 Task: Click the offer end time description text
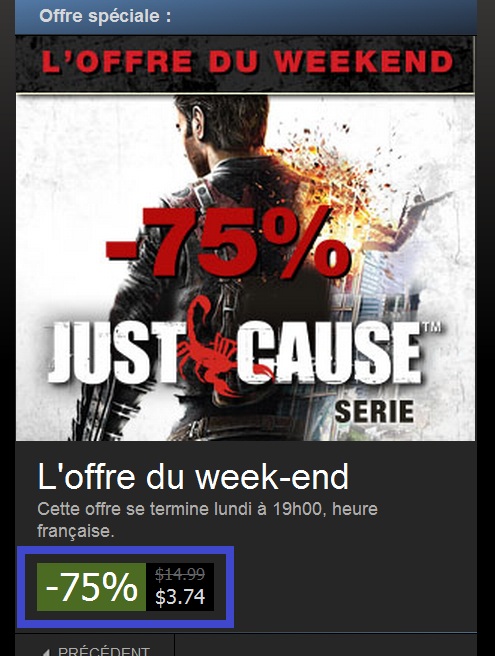[x=207, y=520]
